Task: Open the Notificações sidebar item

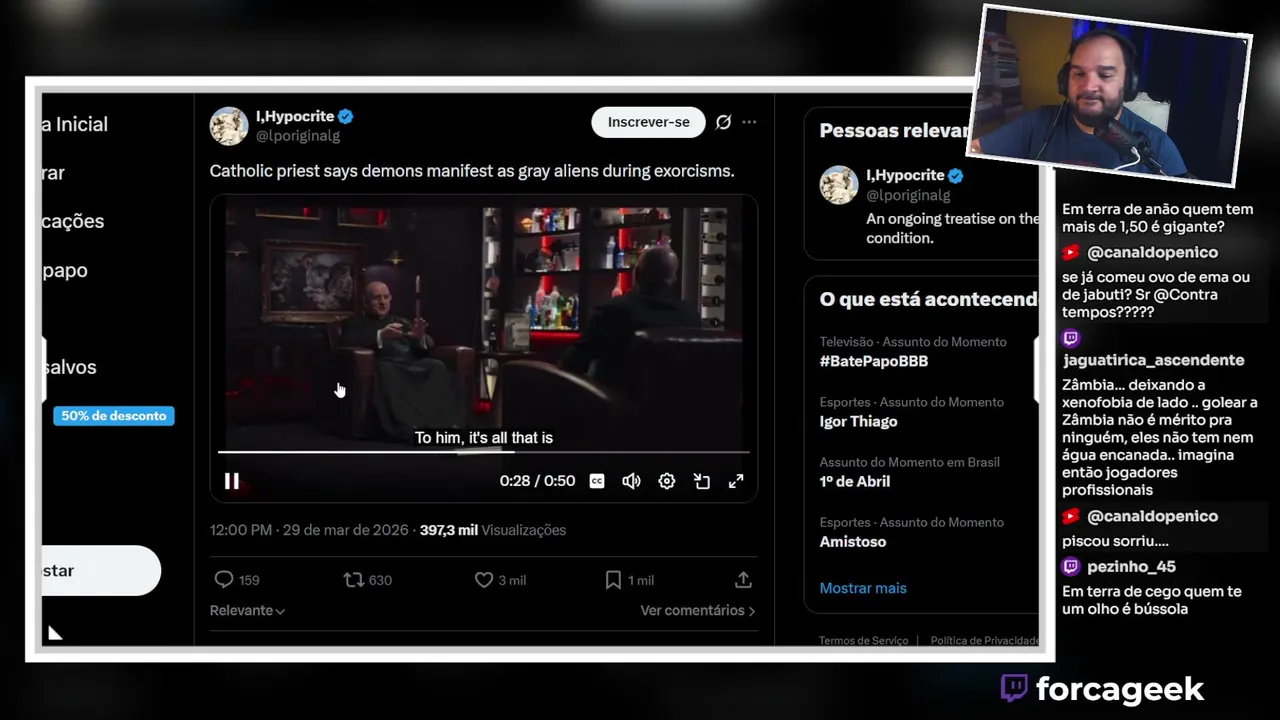Action: 73,221
